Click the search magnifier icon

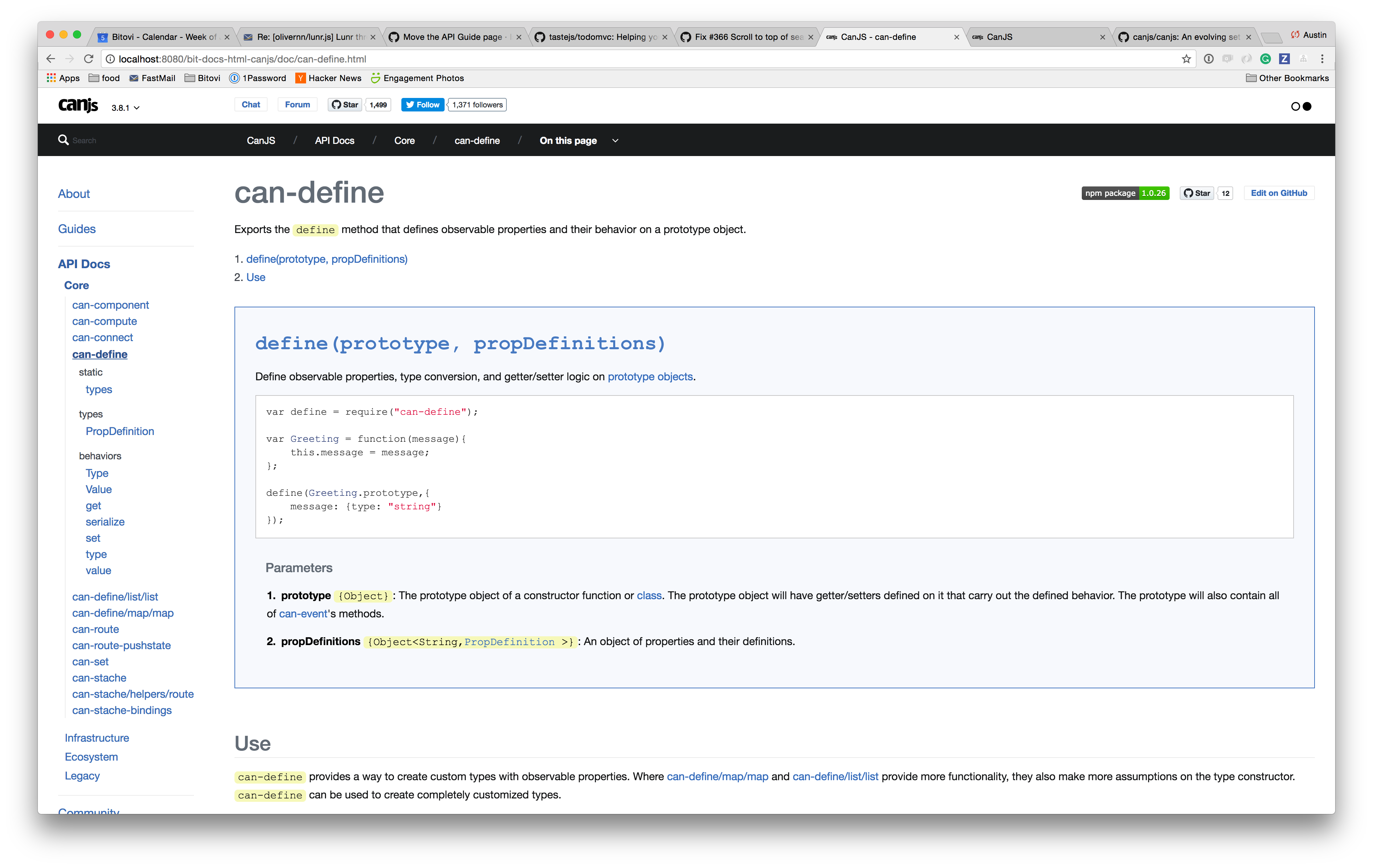[63, 139]
